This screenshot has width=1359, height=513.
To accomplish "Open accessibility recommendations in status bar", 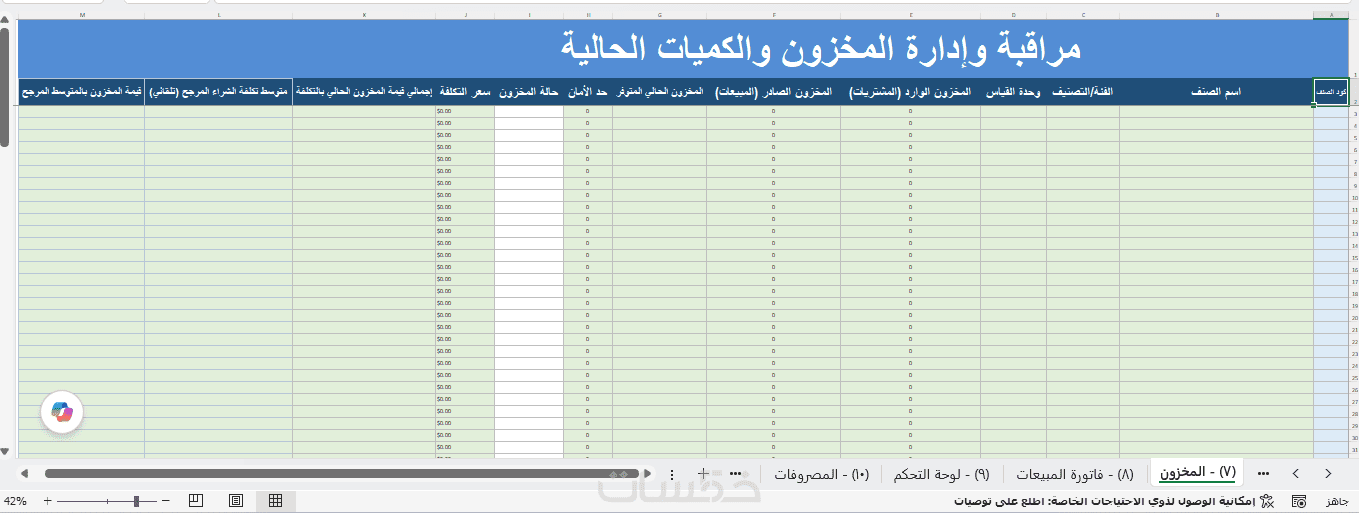I will pos(1105,500).
